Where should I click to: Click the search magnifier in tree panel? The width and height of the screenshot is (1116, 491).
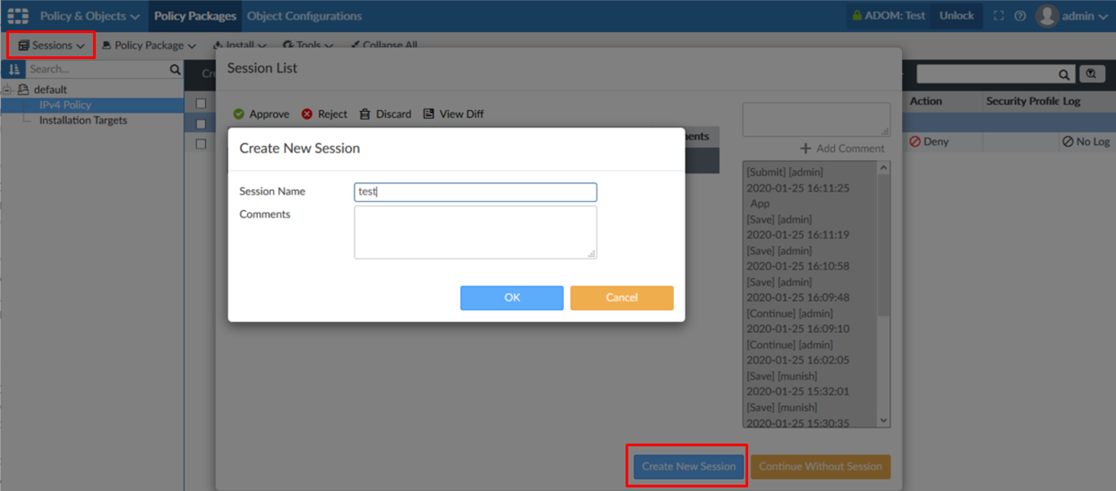pyautogui.click(x=175, y=70)
